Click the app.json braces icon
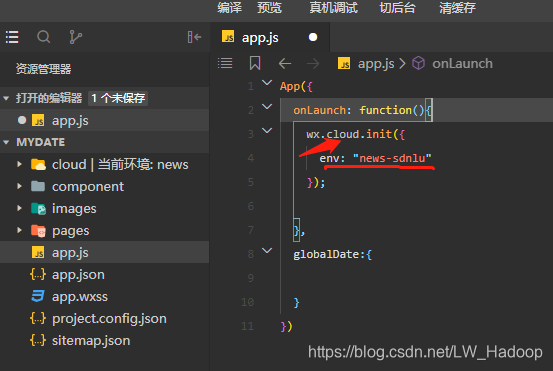The width and height of the screenshot is (553, 371). (x=38, y=274)
